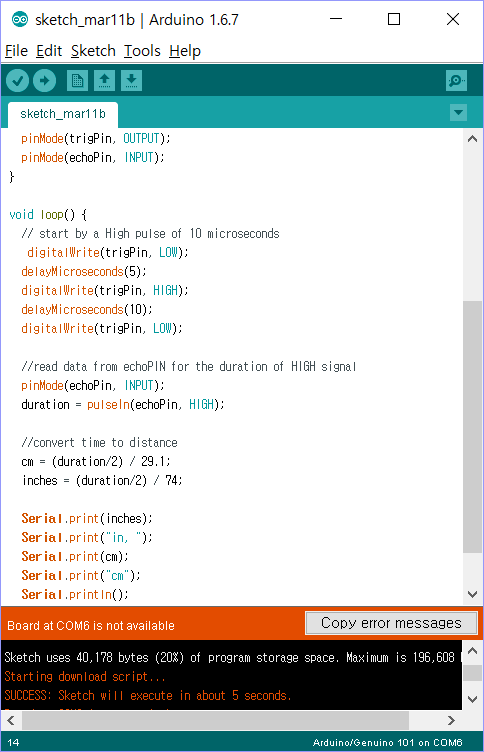Open the File menu
Viewport: 484px width, 752px height.
click(16, 51)
